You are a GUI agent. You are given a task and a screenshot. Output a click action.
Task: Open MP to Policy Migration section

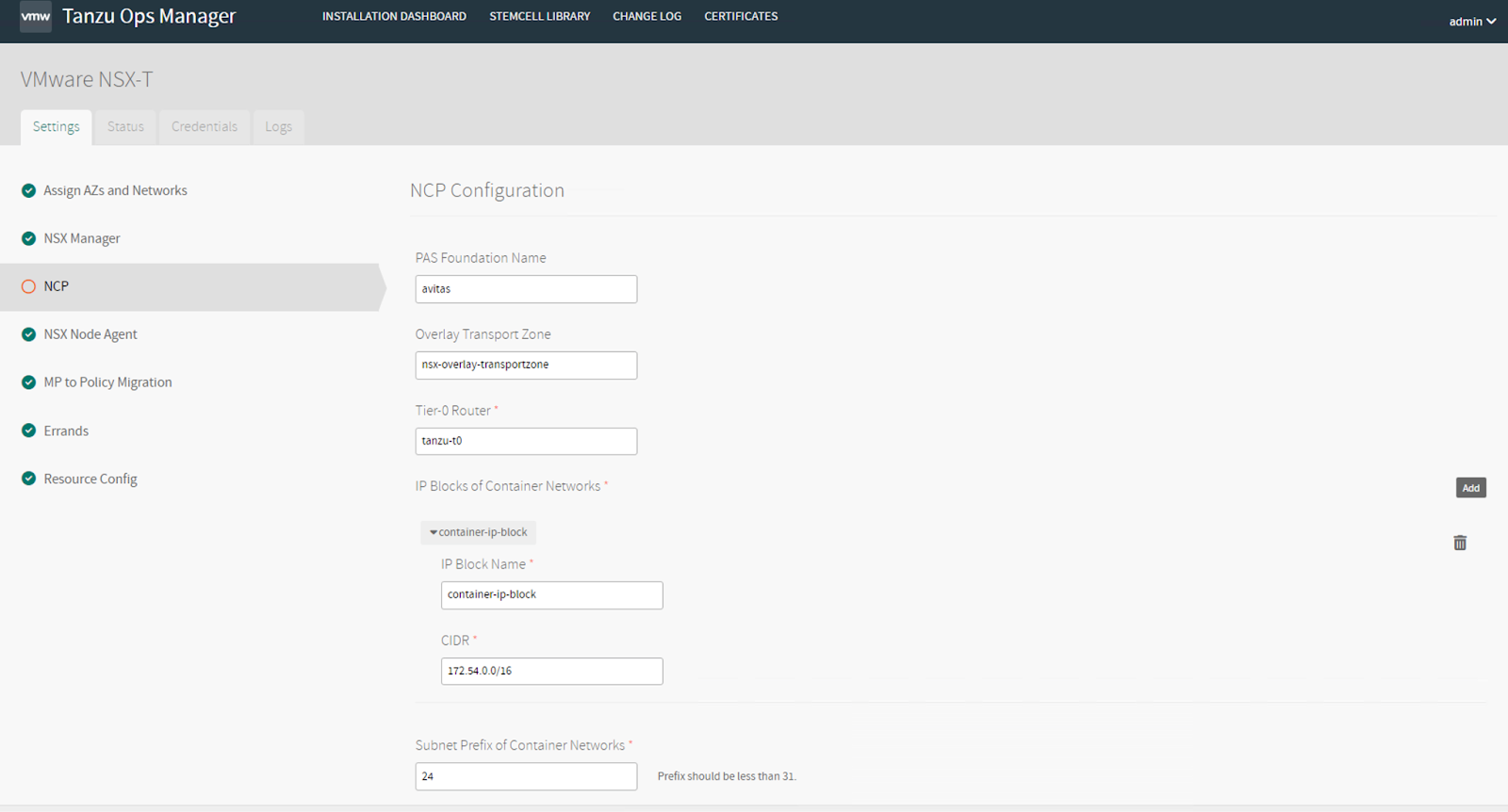click(x=107, y=382)
